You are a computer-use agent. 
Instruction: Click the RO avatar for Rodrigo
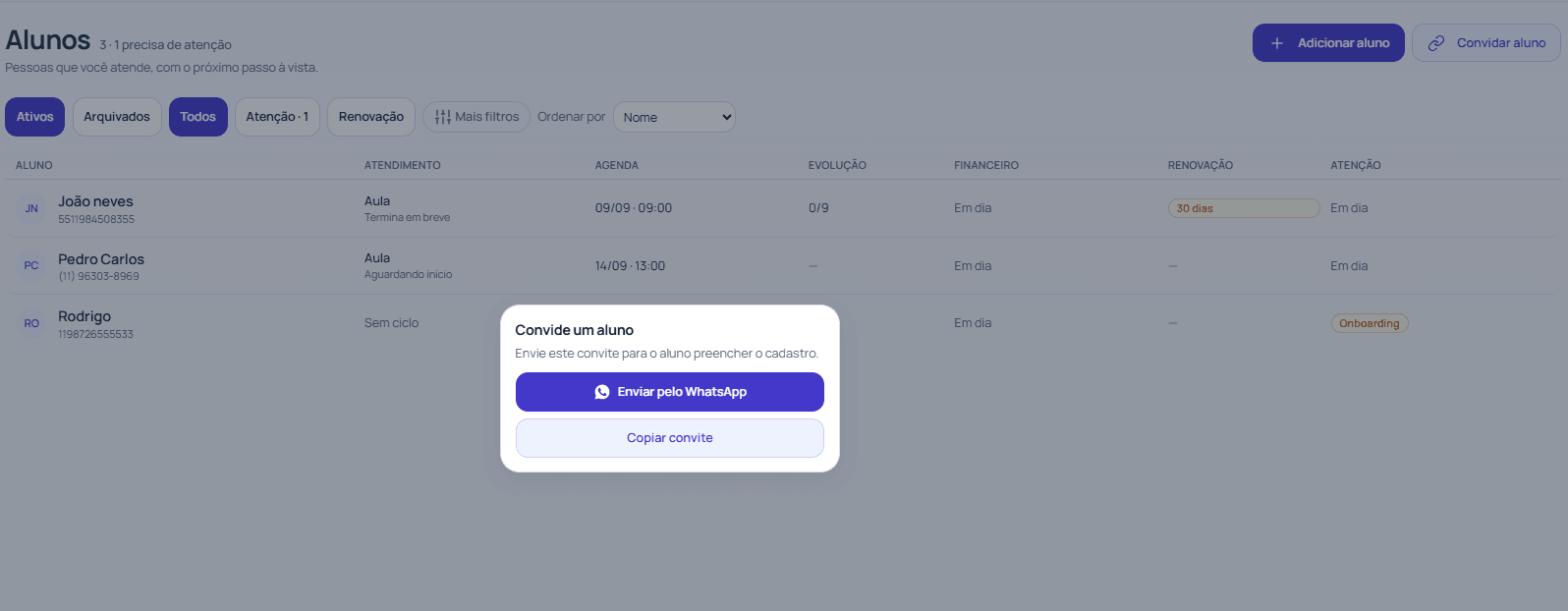pos(31,323)
